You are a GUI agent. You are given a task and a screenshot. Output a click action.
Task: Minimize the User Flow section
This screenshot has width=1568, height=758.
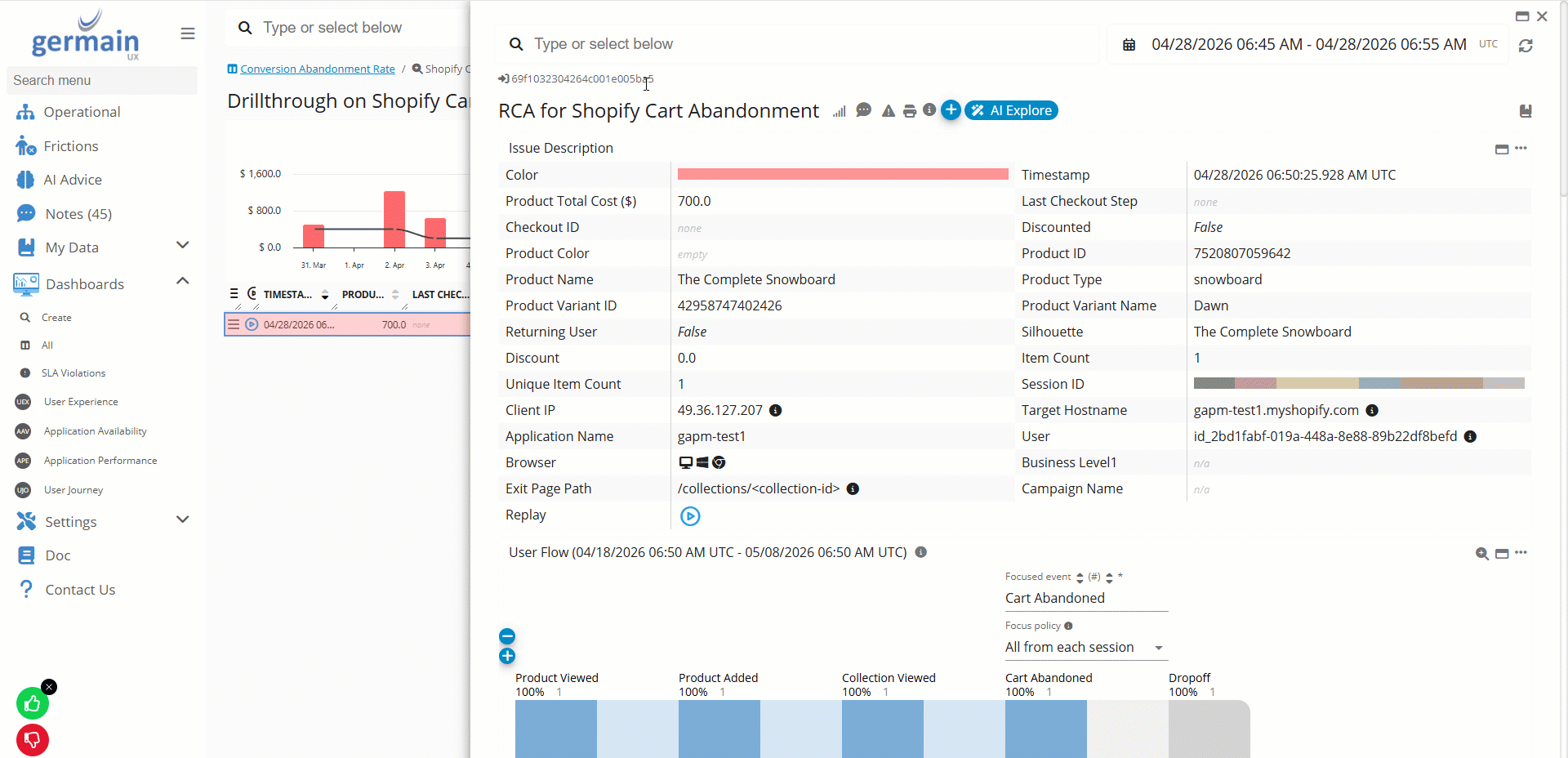point(1502,554)
